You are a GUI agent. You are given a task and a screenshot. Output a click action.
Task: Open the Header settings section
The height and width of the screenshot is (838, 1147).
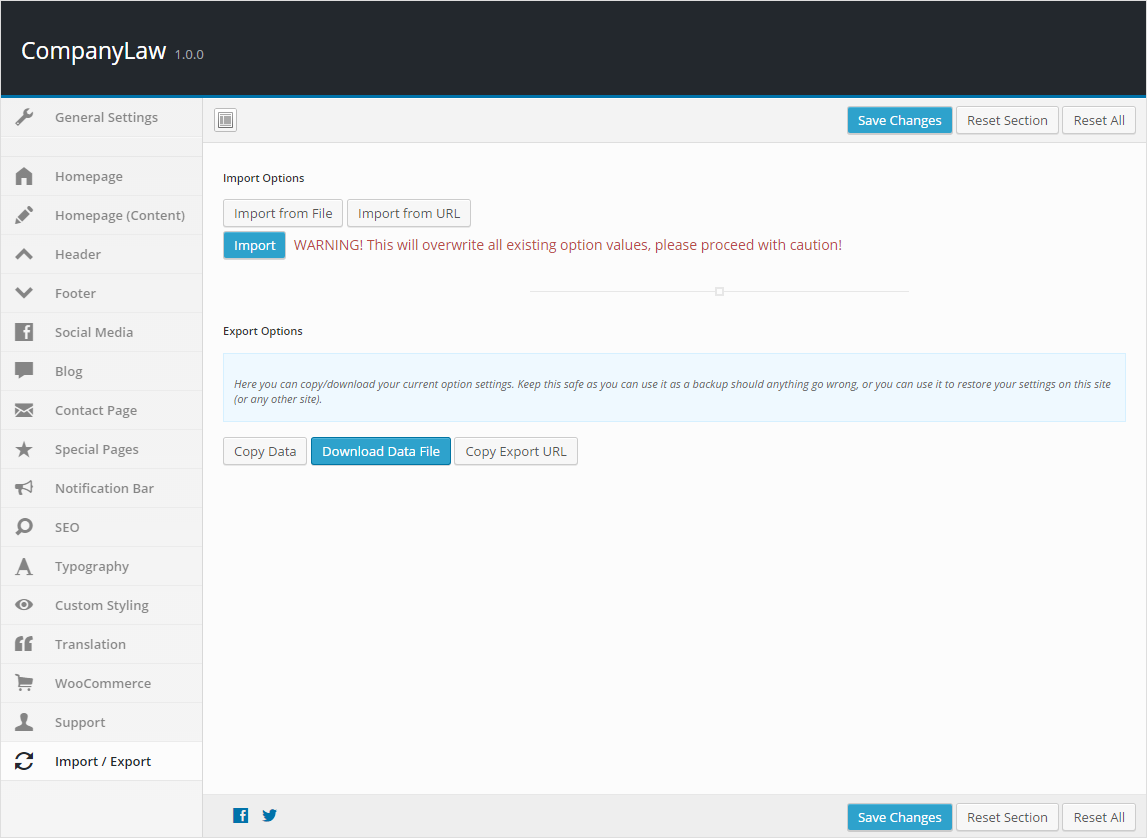[78, 254]
